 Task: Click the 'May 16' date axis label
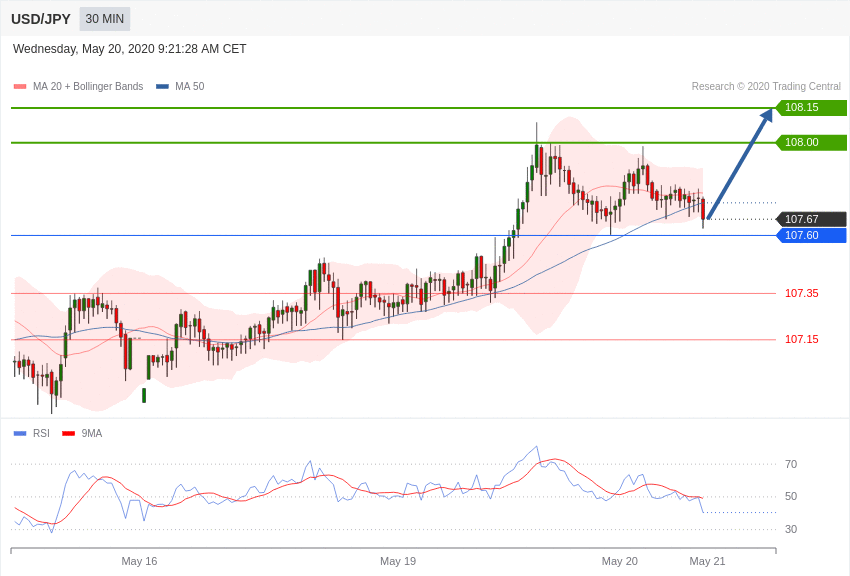[x=139, y=561]
